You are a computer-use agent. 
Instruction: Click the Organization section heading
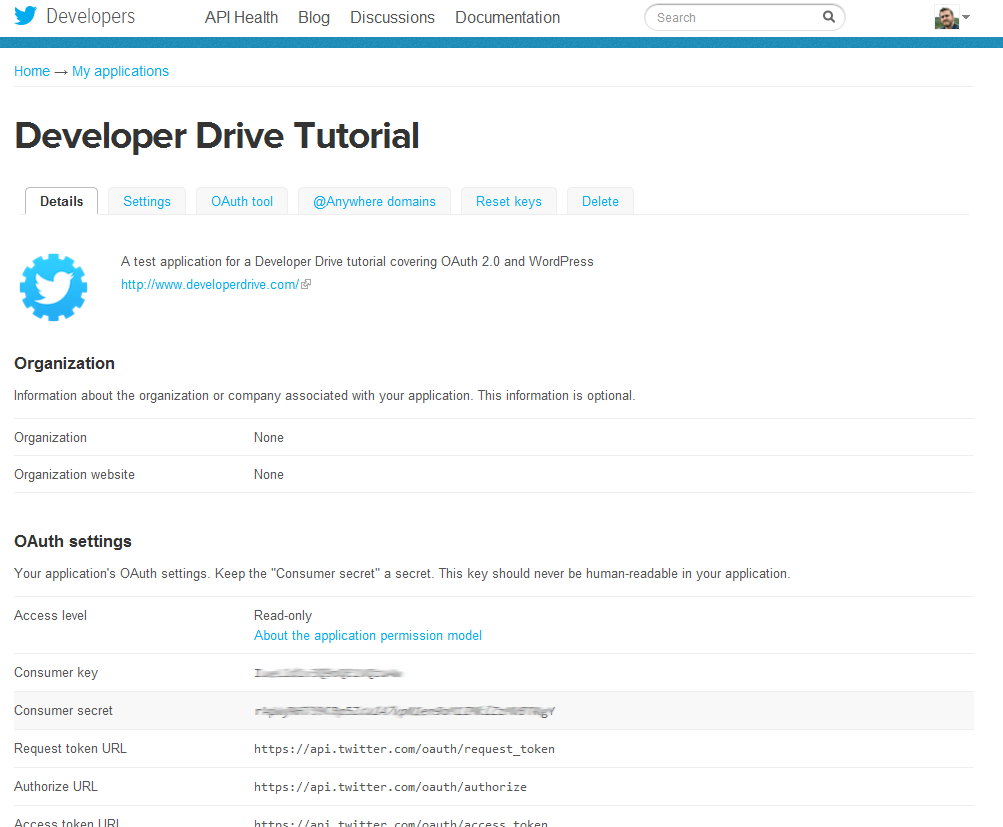65,363
